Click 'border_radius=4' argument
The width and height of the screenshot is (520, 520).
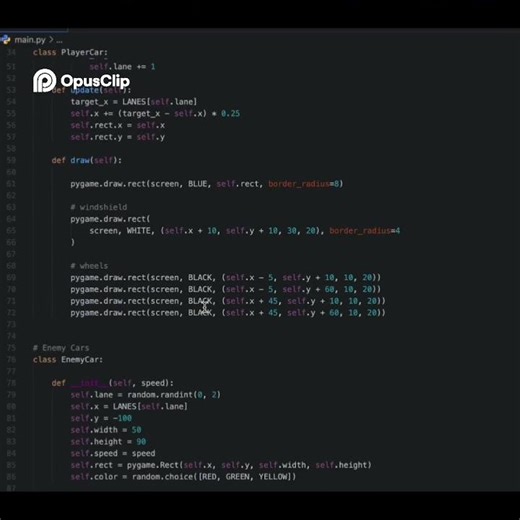click(x=365, y=231)
